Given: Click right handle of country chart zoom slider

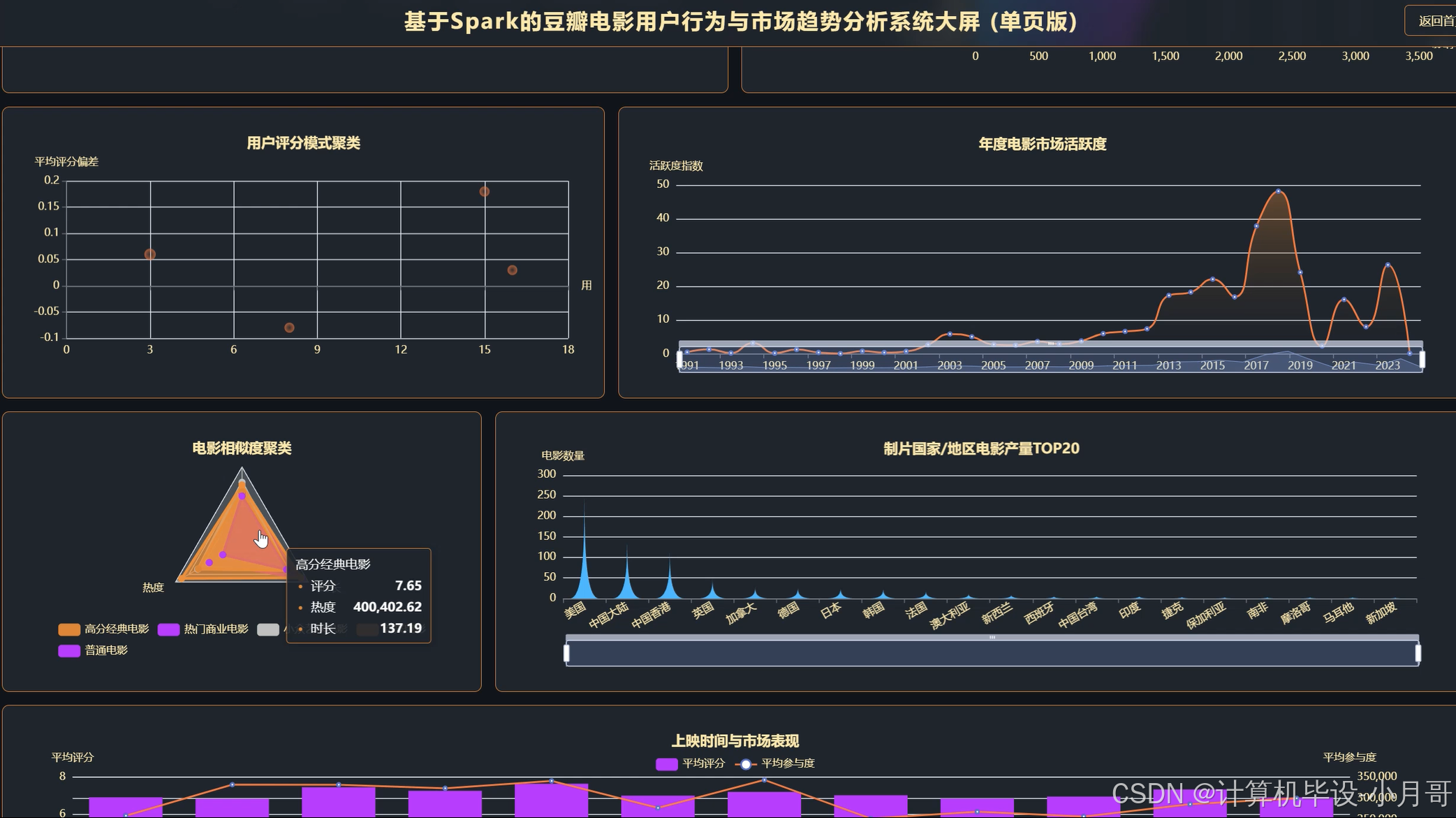Looking at the screenshot, I should 1418,653.
